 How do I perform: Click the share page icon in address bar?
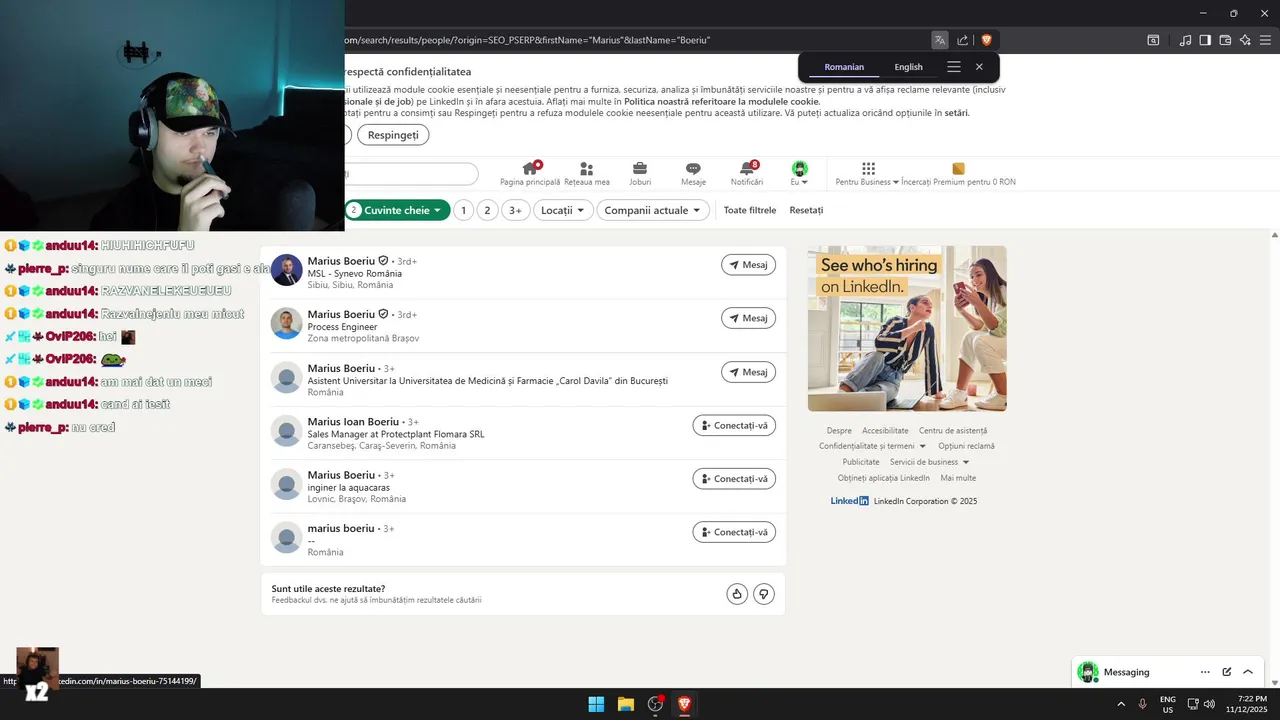pyautogui.click(x=962, y=40)
